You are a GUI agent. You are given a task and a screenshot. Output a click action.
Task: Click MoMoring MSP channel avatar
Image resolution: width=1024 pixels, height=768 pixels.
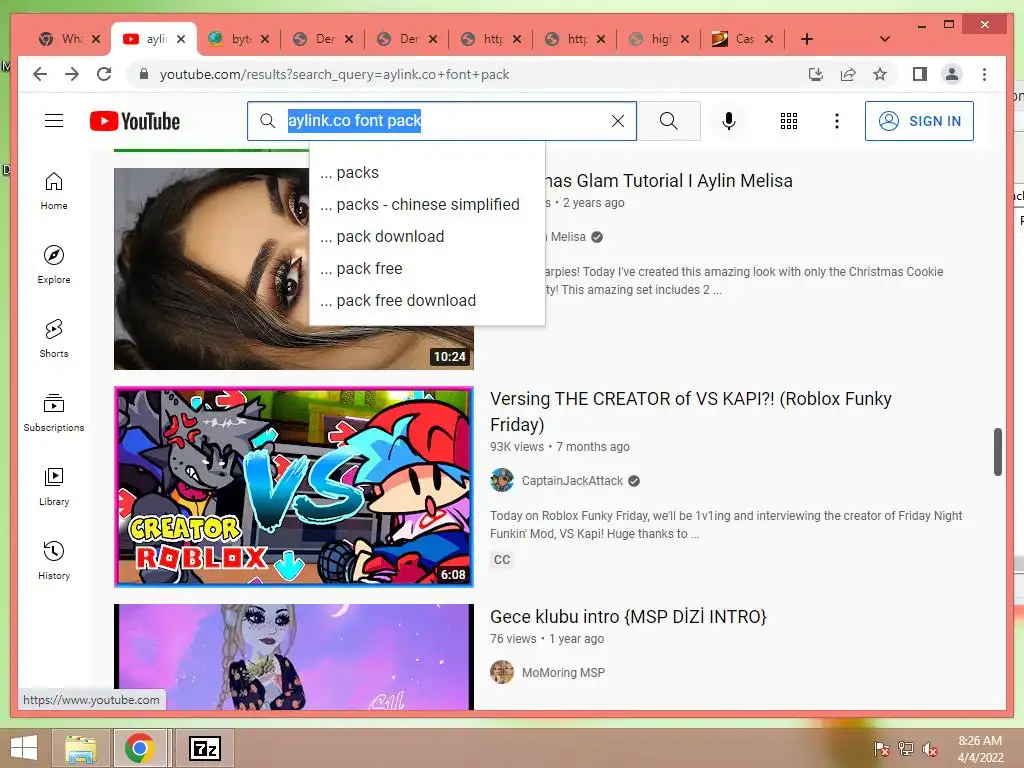[502, 672]
